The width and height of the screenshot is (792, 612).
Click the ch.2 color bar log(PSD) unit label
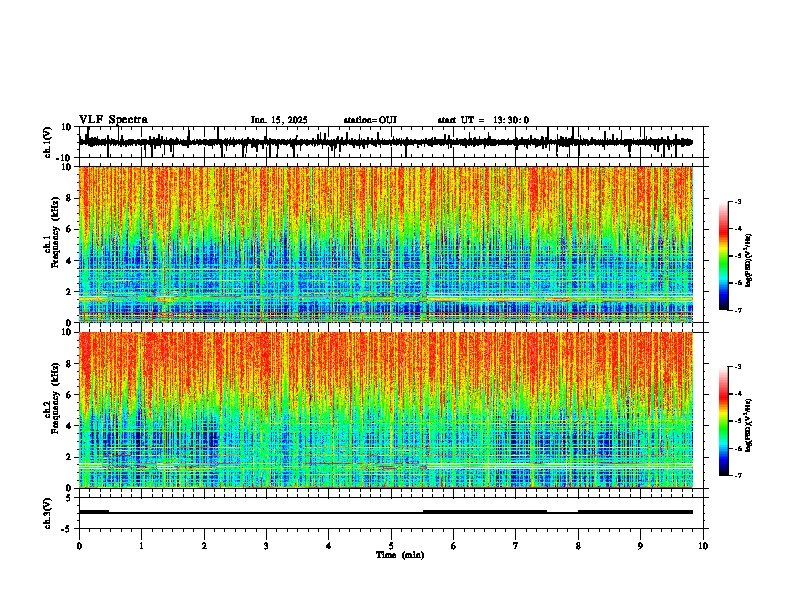coord(749,425)
